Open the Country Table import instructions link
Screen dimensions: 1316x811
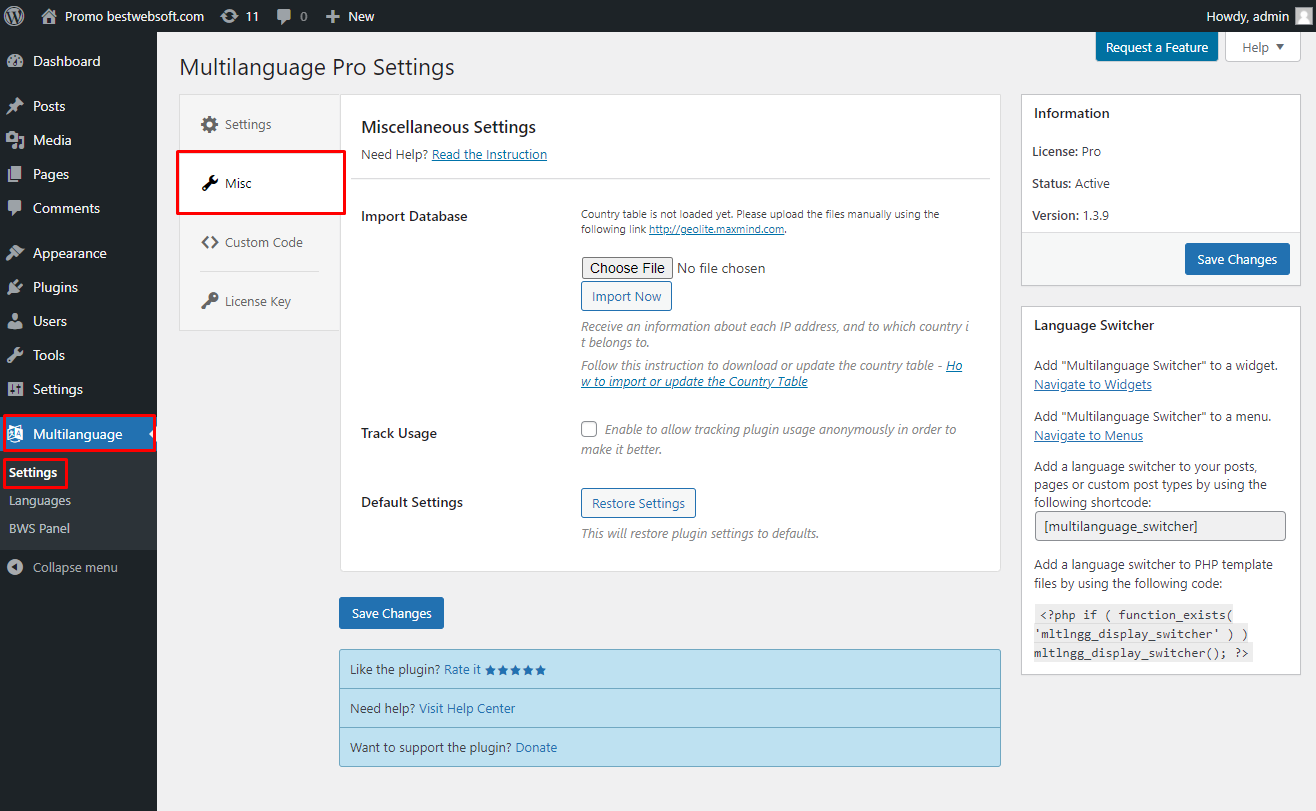pos(772,373)
